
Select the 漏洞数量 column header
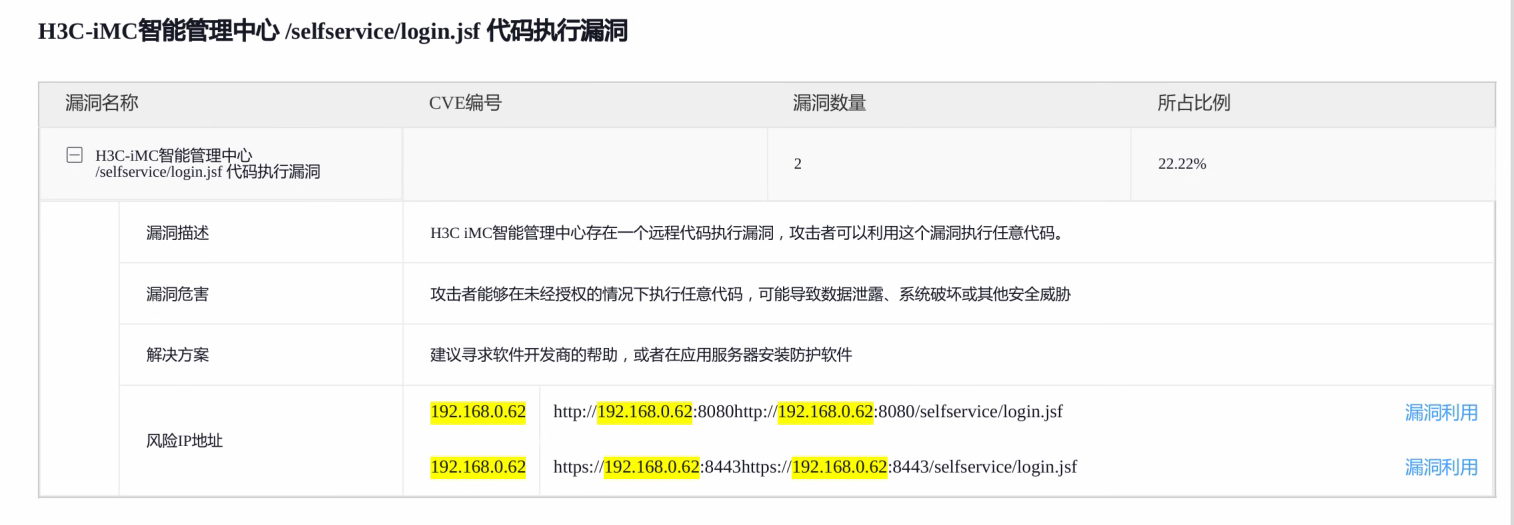click(830, 103)
